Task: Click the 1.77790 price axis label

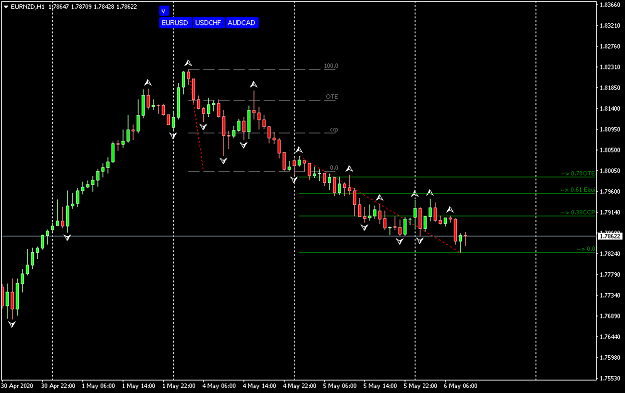Action: click(610, 274)
